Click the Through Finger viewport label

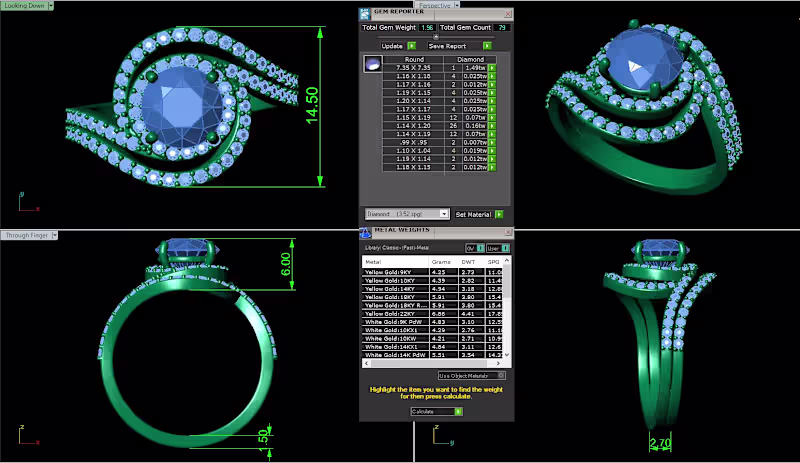(27, 235)
